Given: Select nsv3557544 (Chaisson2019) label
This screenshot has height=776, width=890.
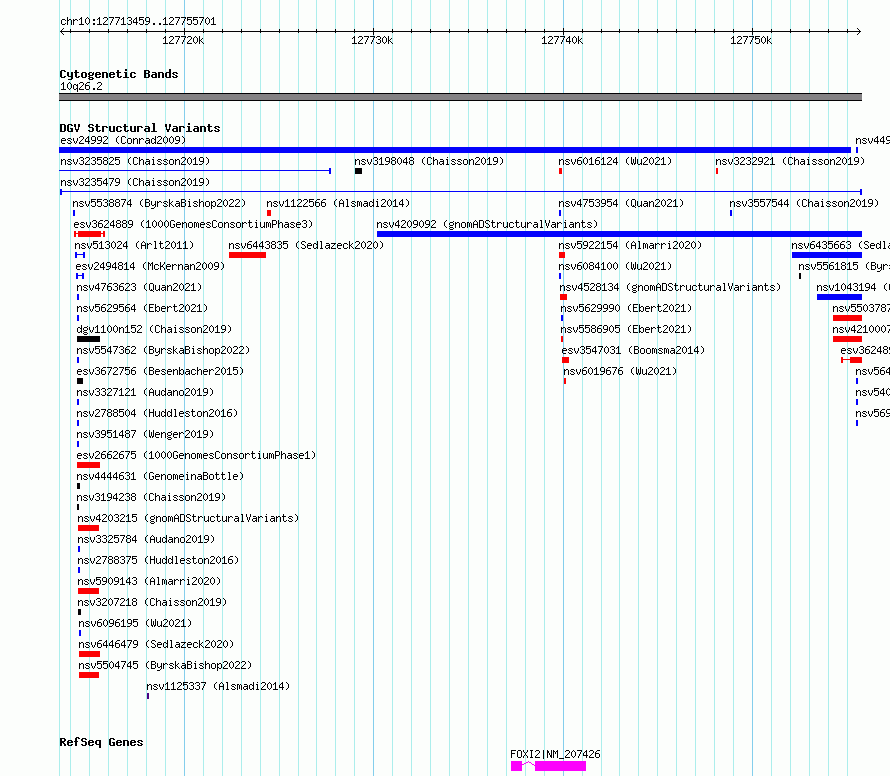Looking at the screenshot, I should (x=804, y=203).
